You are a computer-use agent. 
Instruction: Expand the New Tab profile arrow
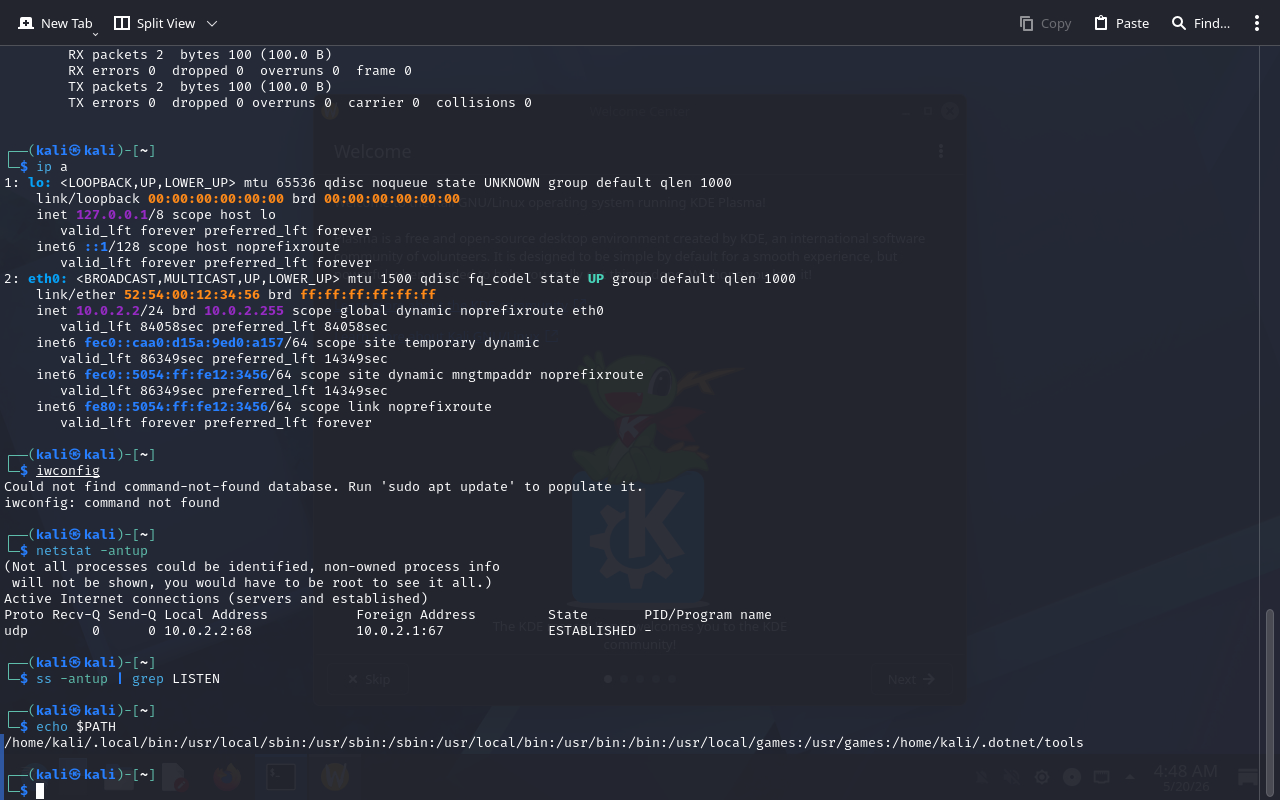point(95,34)
